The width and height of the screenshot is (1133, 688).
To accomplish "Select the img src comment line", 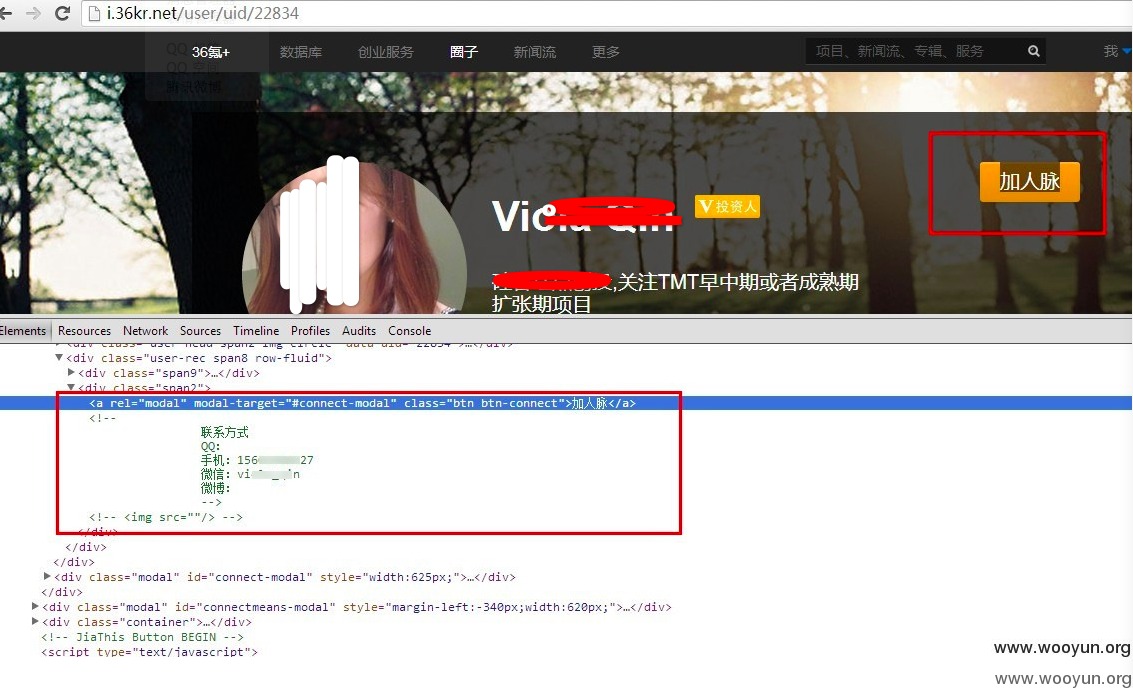I will click(166, 517).
